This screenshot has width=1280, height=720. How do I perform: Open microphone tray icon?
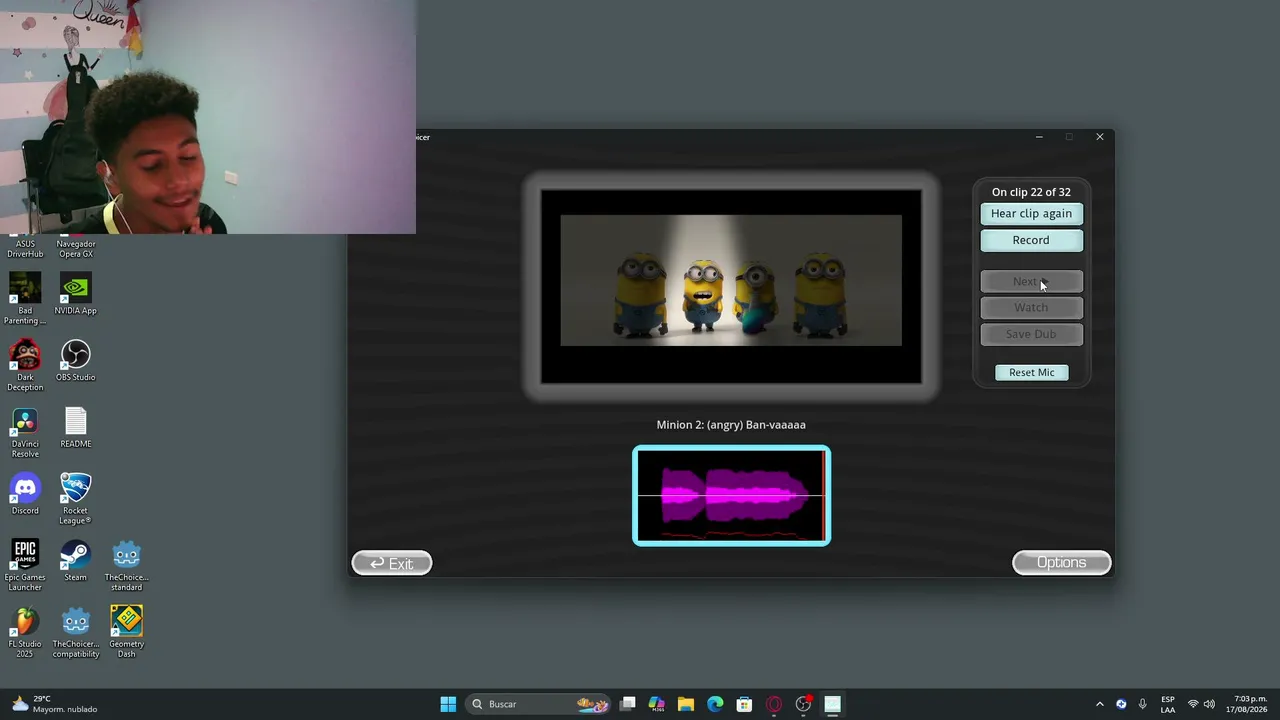pos(1142,704)
